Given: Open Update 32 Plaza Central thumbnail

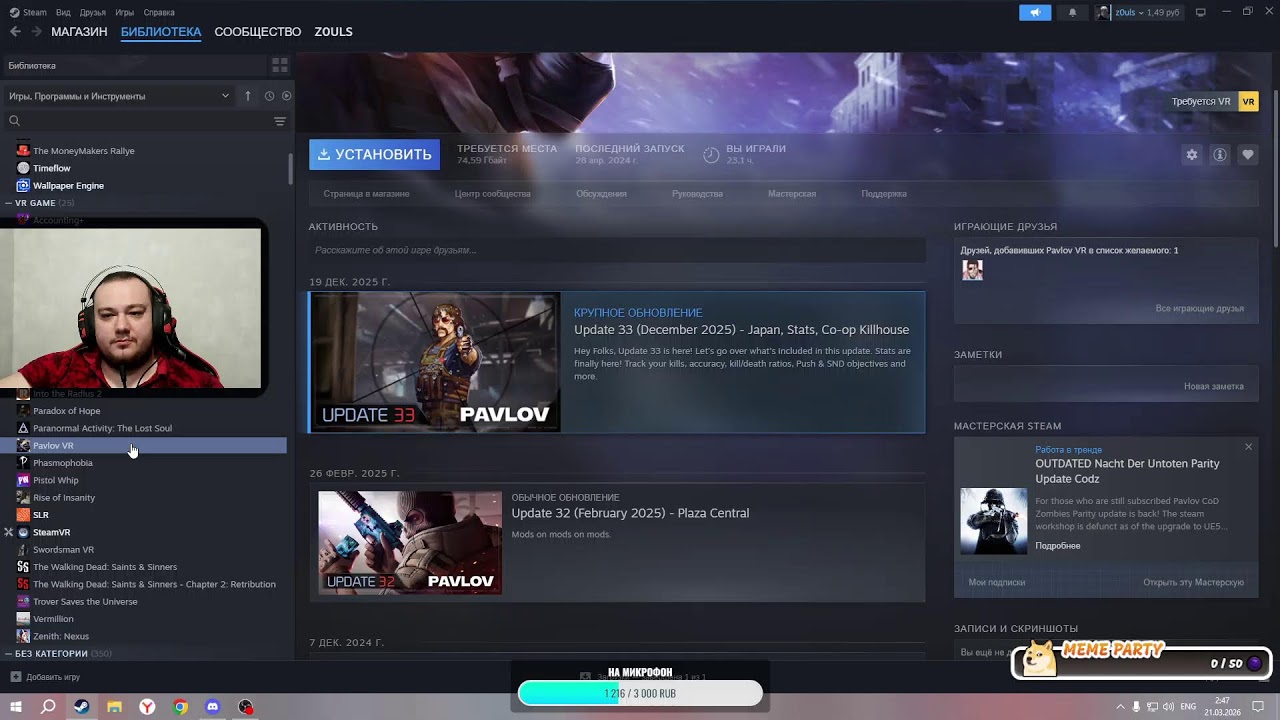Looking at the screenshot, I should click(x=410, y=543).
